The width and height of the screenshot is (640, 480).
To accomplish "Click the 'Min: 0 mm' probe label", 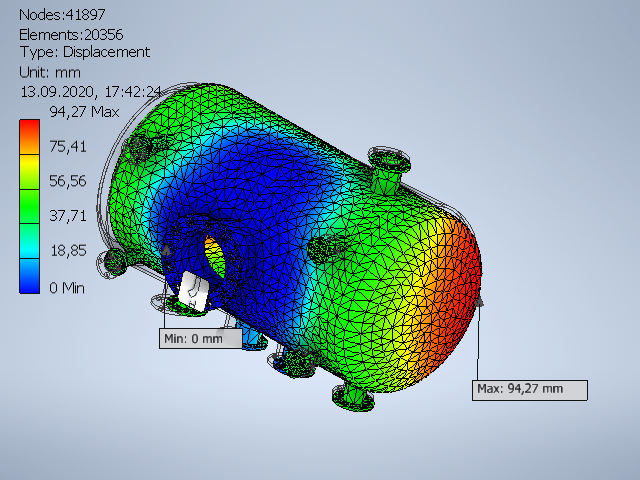I will (200, 339).
